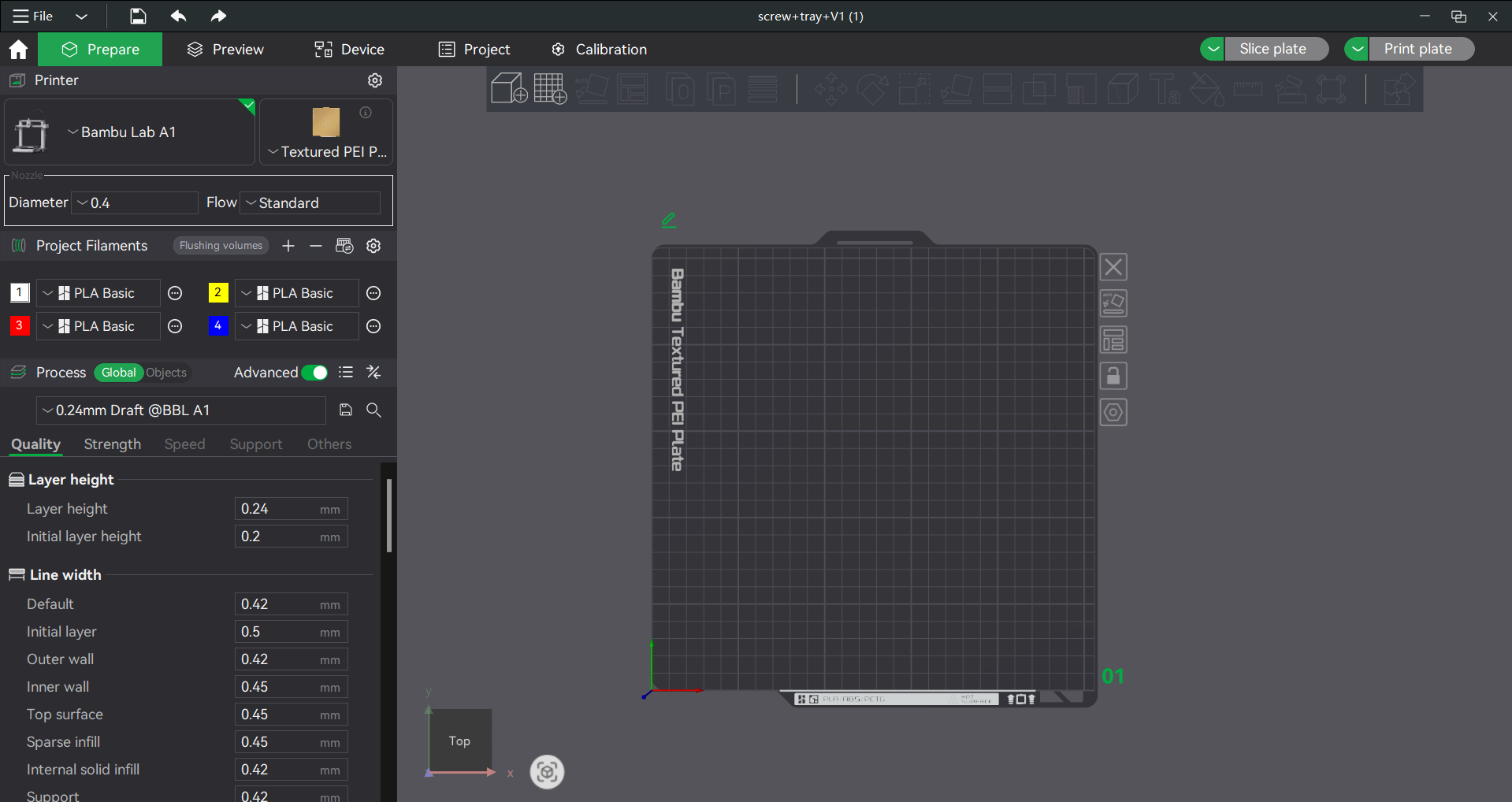Open printer settings gear icon
Image resolution: width=1512 pixels, height=802 pixels.
click(x=375, y=80)
